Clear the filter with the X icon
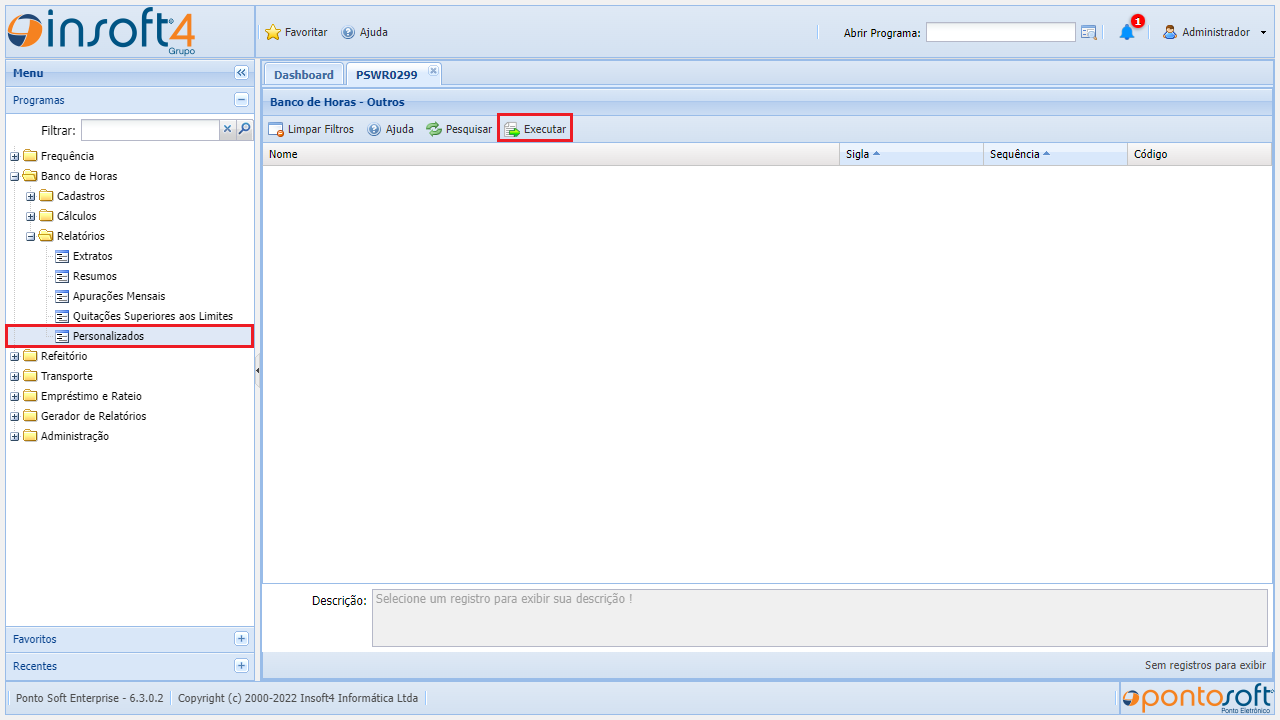The height and width of the screenshot is (720, 1280). (x=227, y=129)
